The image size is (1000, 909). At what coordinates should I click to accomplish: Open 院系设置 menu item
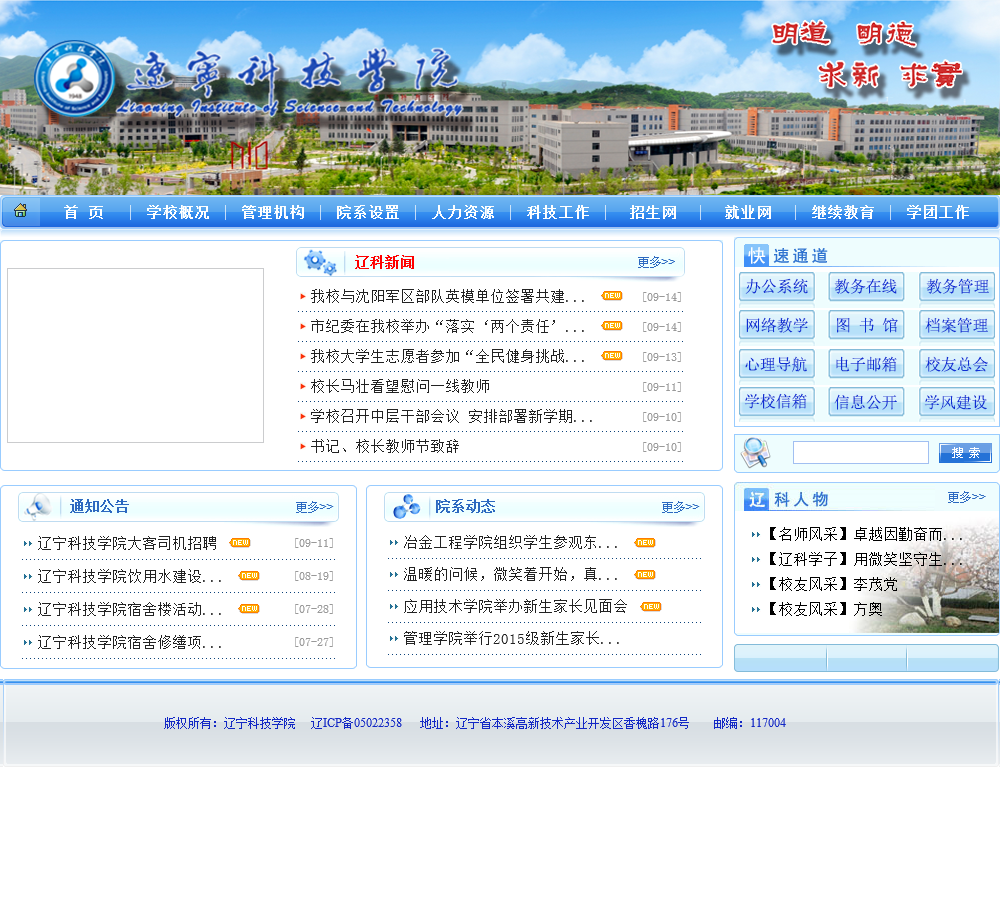click(x=368, y=212)
